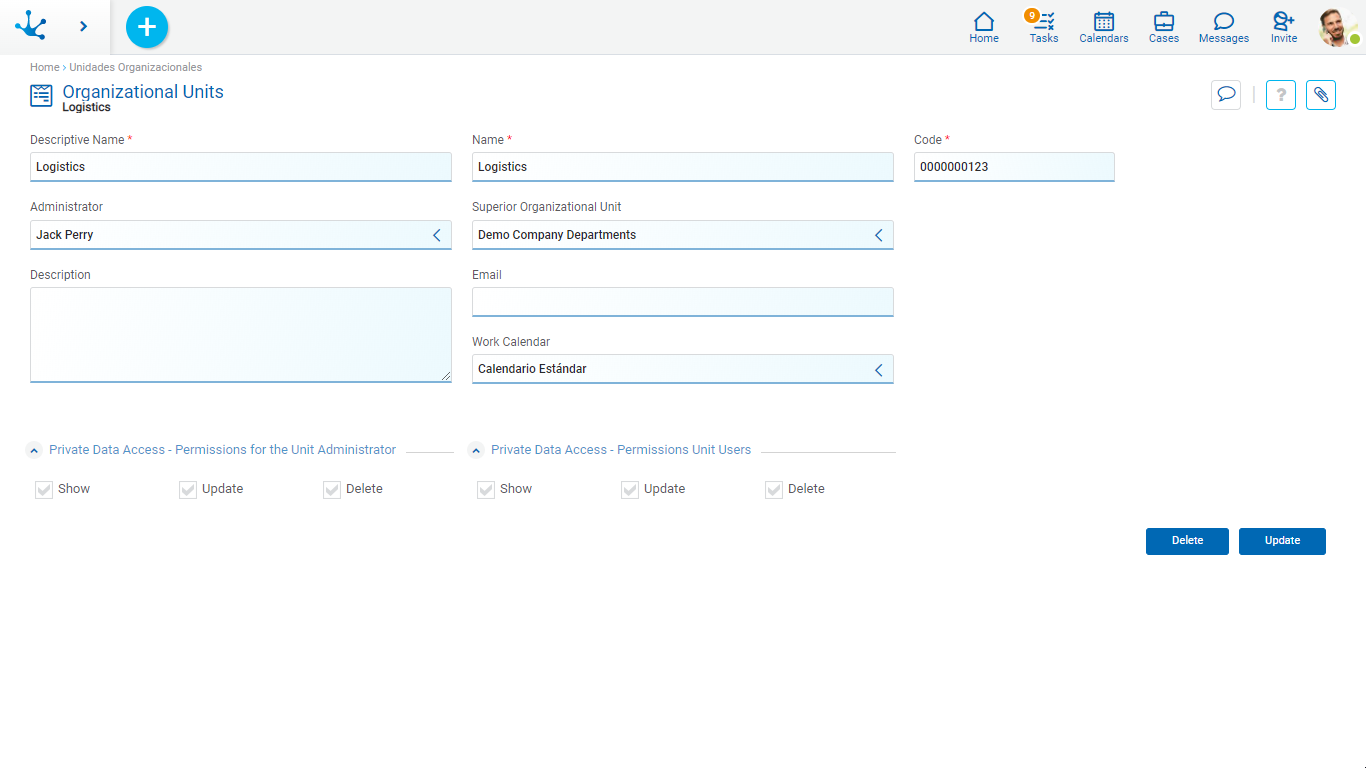Click the Deyel logo icon

(x=31, y=26)
